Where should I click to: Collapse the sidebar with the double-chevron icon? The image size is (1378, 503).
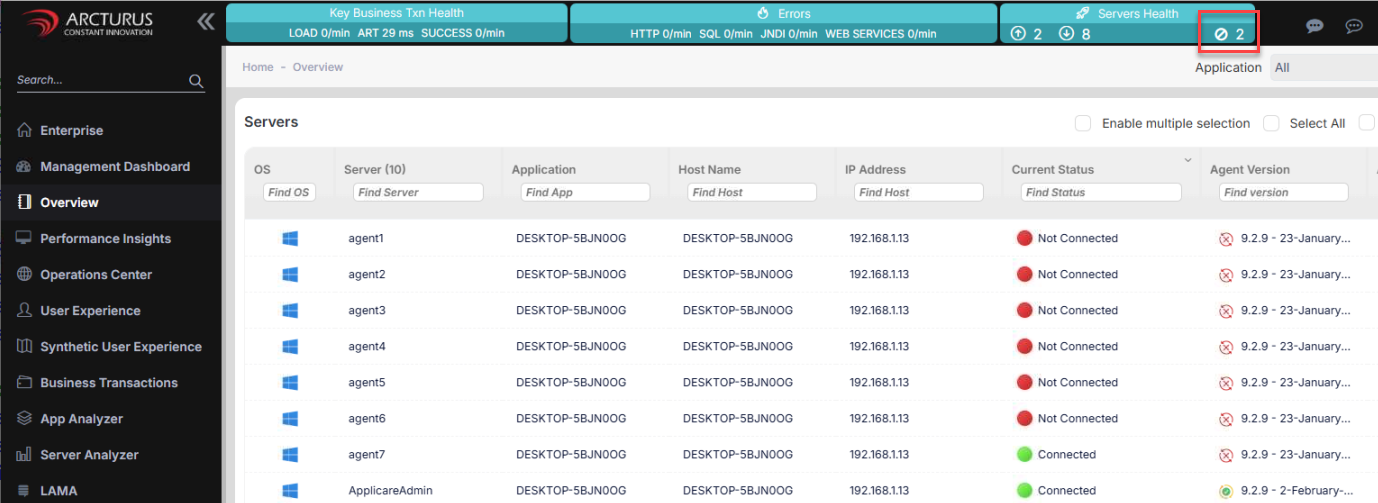(206, 21)
